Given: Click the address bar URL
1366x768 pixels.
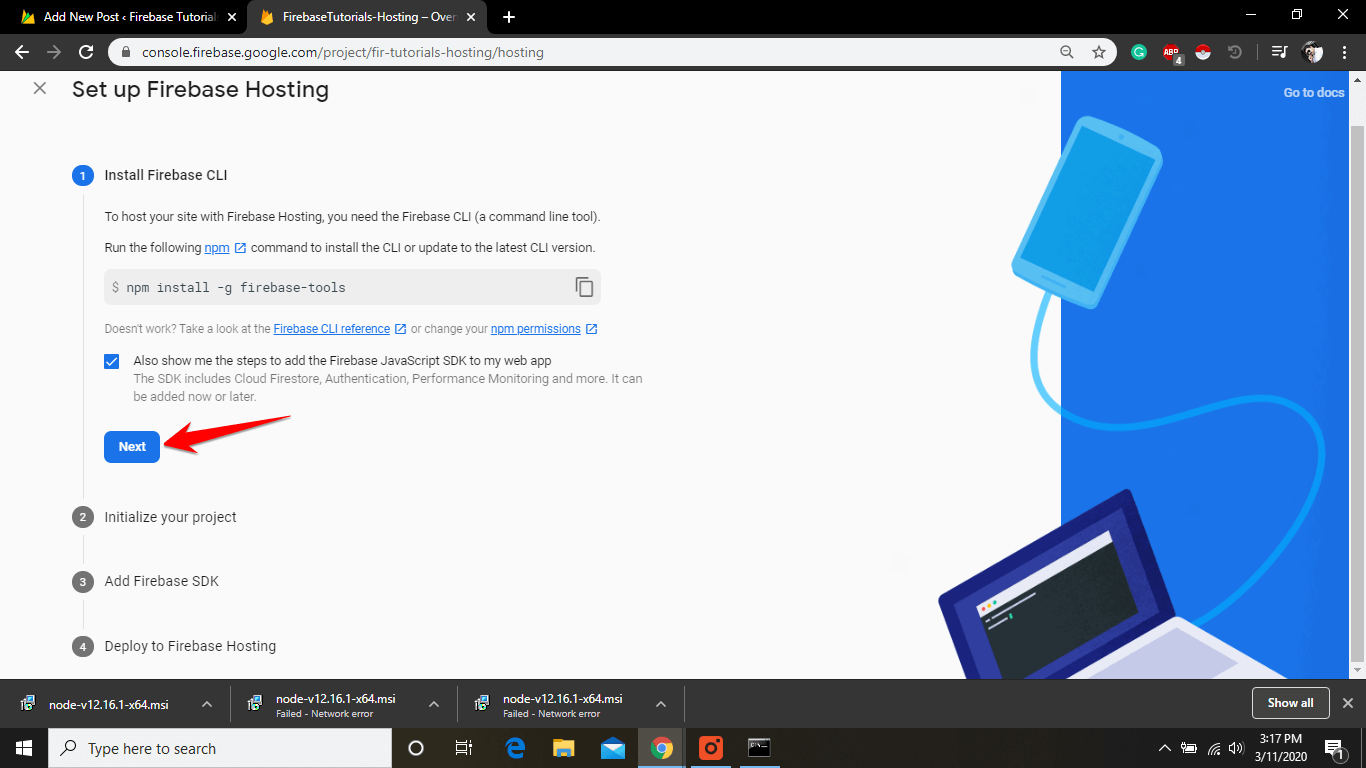Looking at the screenshot, I should pyautogui.click(x=343, y=52).
